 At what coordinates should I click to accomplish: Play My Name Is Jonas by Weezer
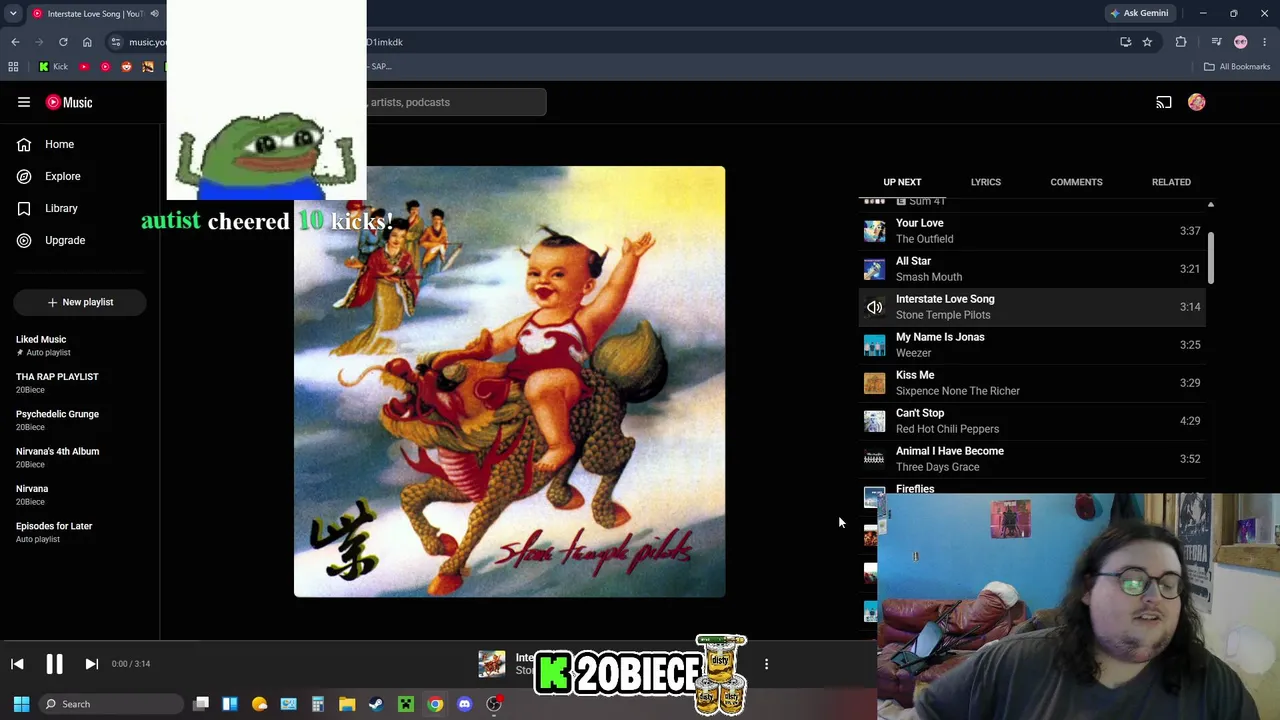(1032, 345)
